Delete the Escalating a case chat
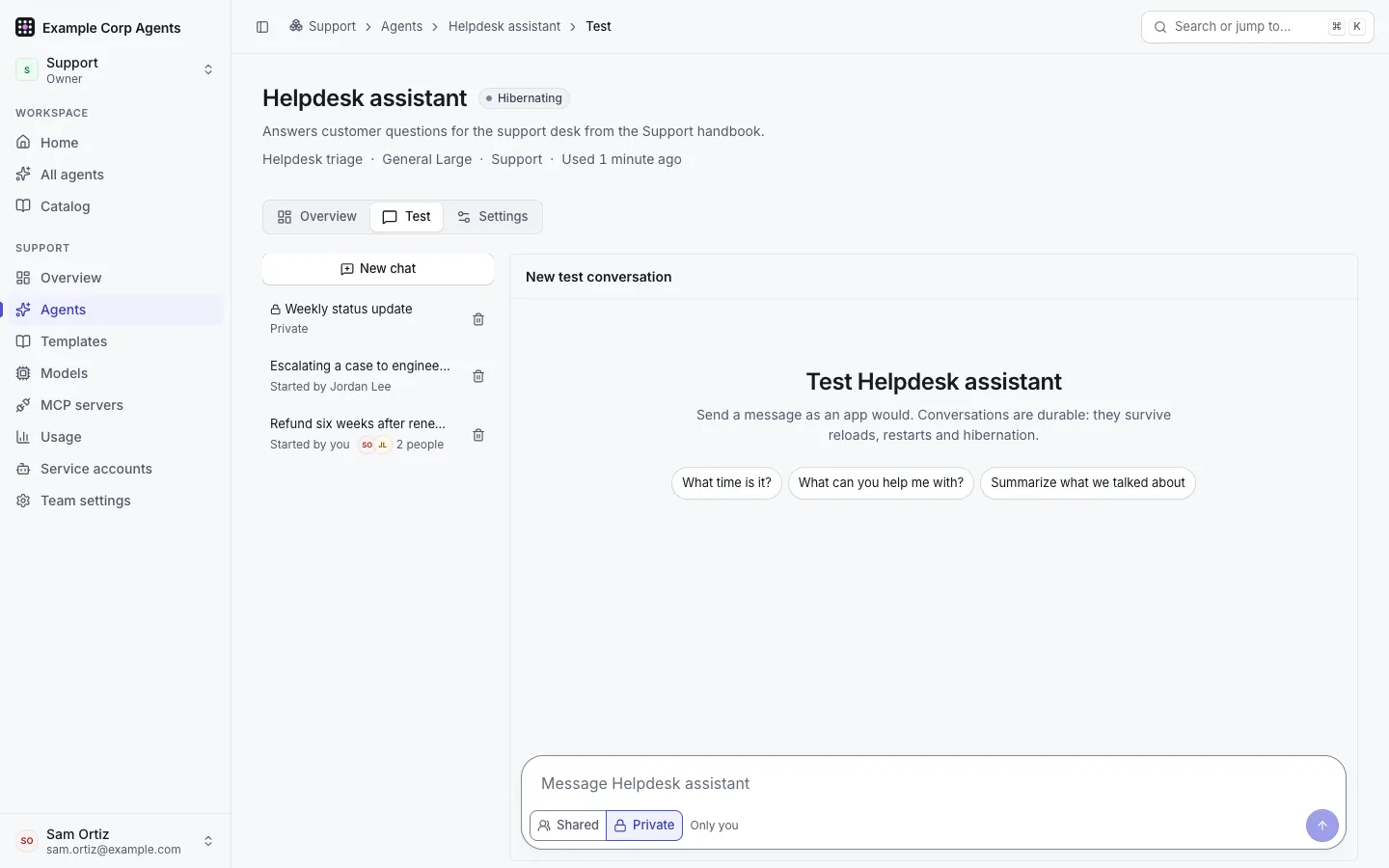This screenshot has width=1389, height=868. coord(478,376)
